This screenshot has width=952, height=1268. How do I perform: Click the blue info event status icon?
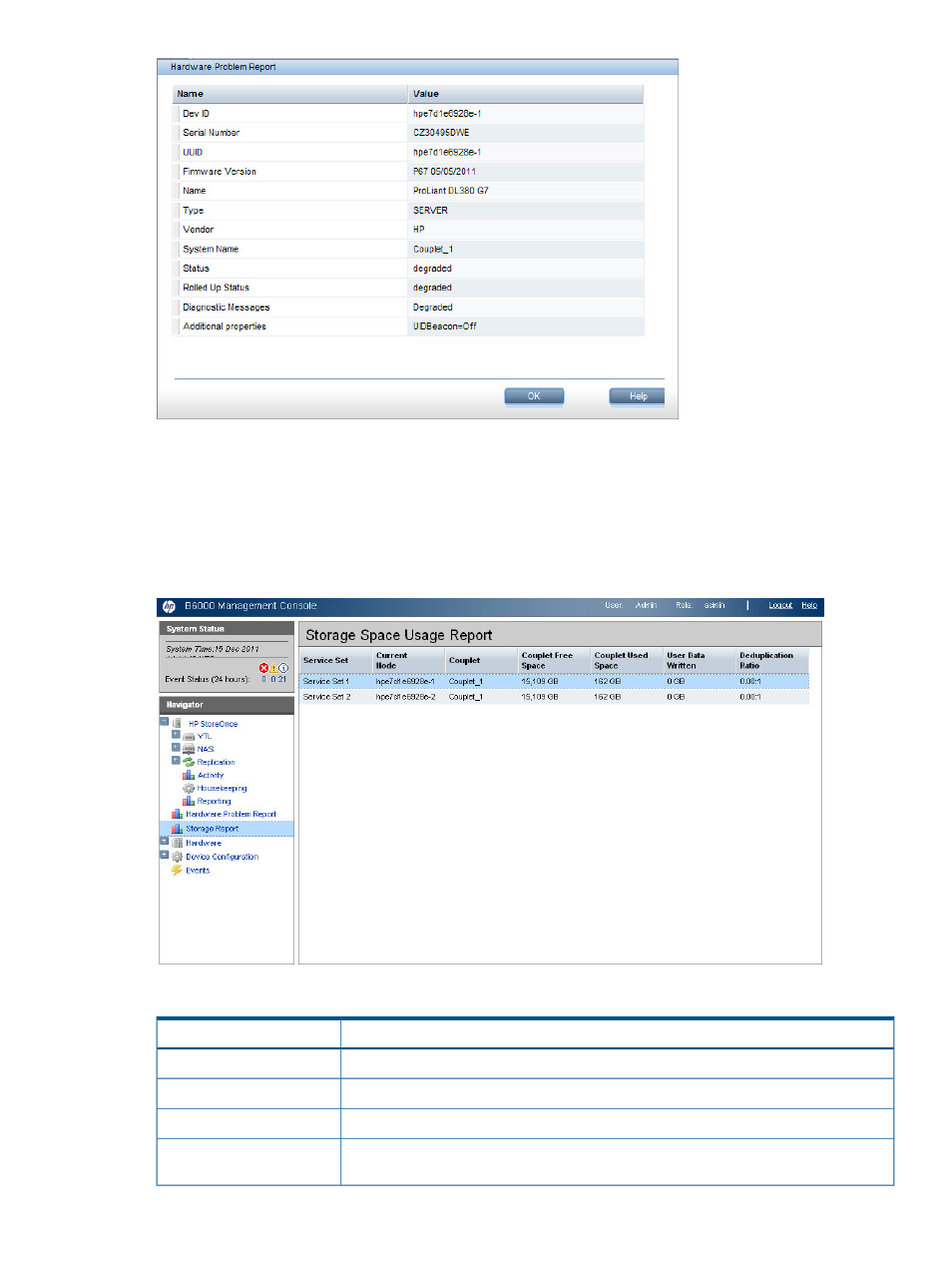point(283,668)
